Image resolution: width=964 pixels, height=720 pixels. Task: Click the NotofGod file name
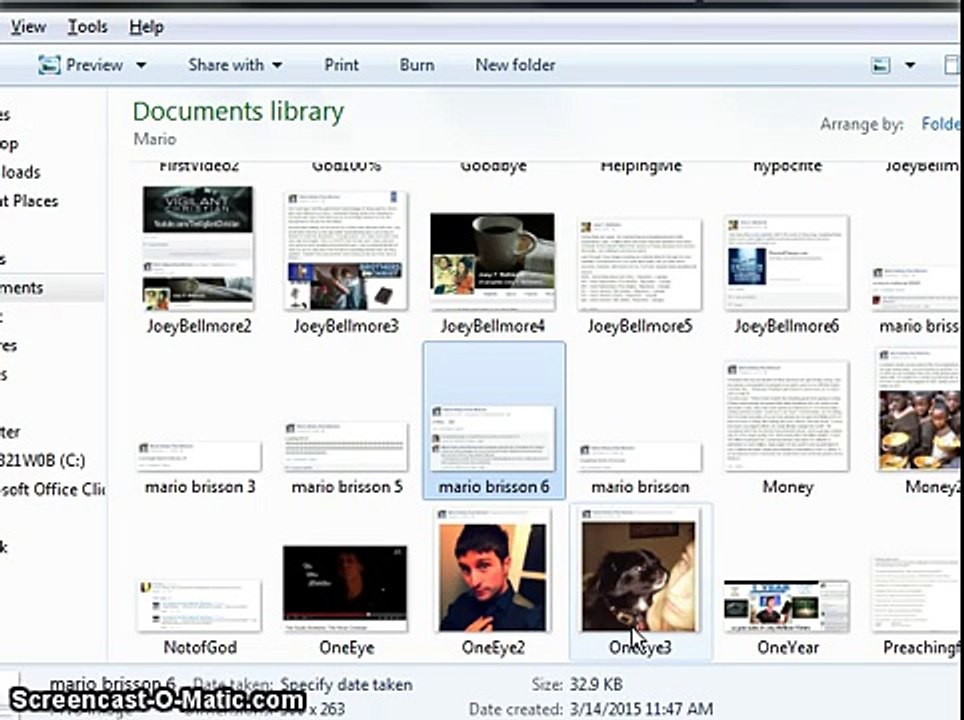200,647
